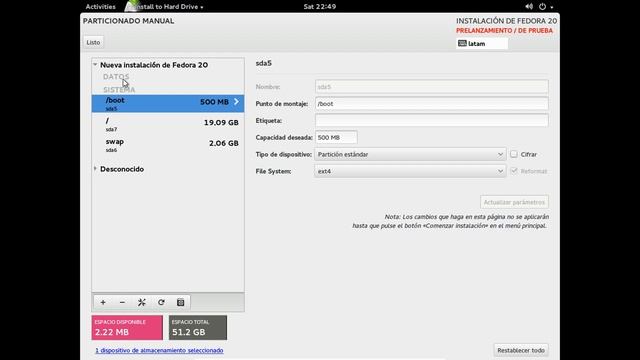This screenshot has height=360, width=640.
Task: Select the / sda7 partition row
Action: tap(168, 124)
